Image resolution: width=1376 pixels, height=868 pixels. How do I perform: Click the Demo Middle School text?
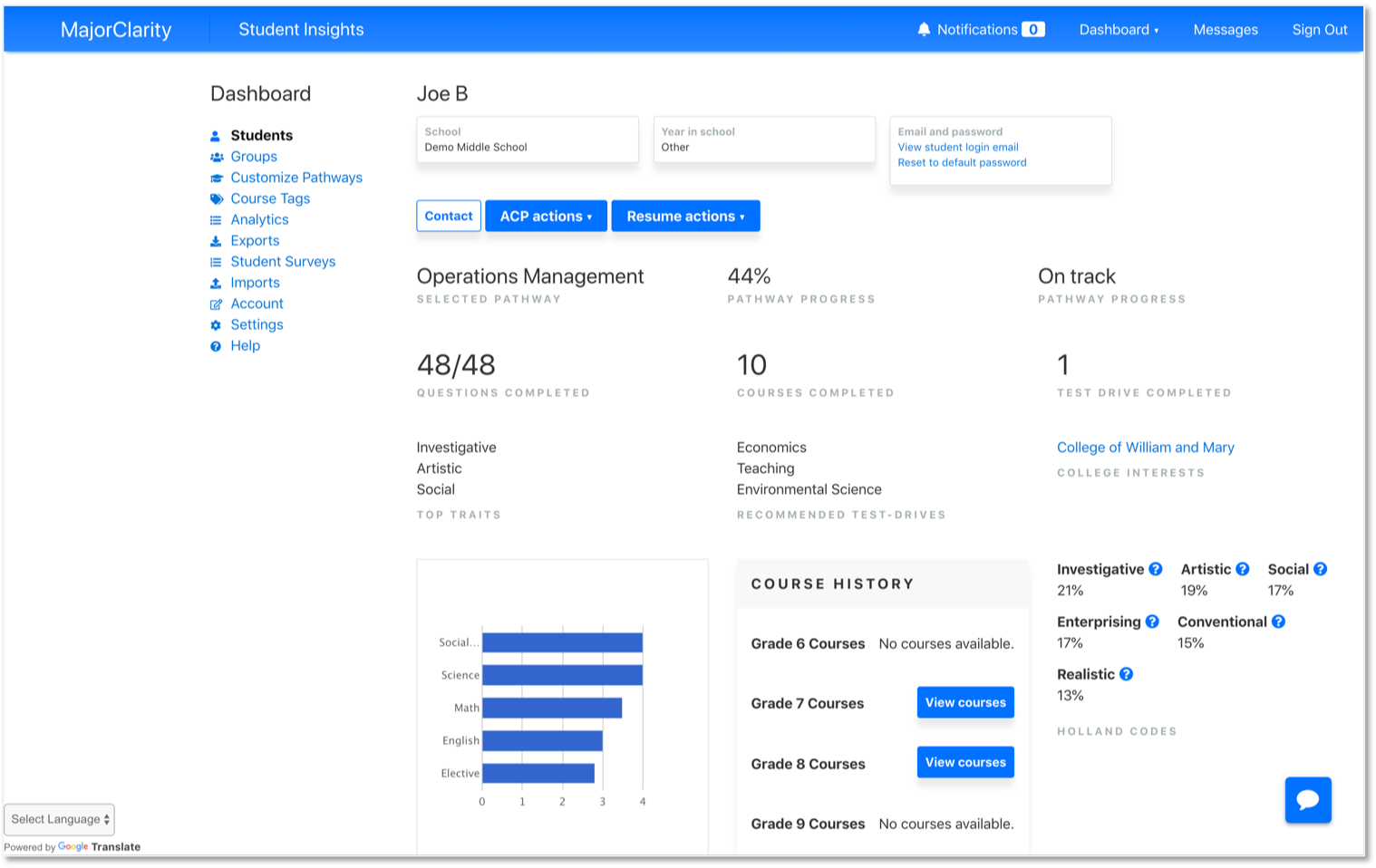coord(476,147)
